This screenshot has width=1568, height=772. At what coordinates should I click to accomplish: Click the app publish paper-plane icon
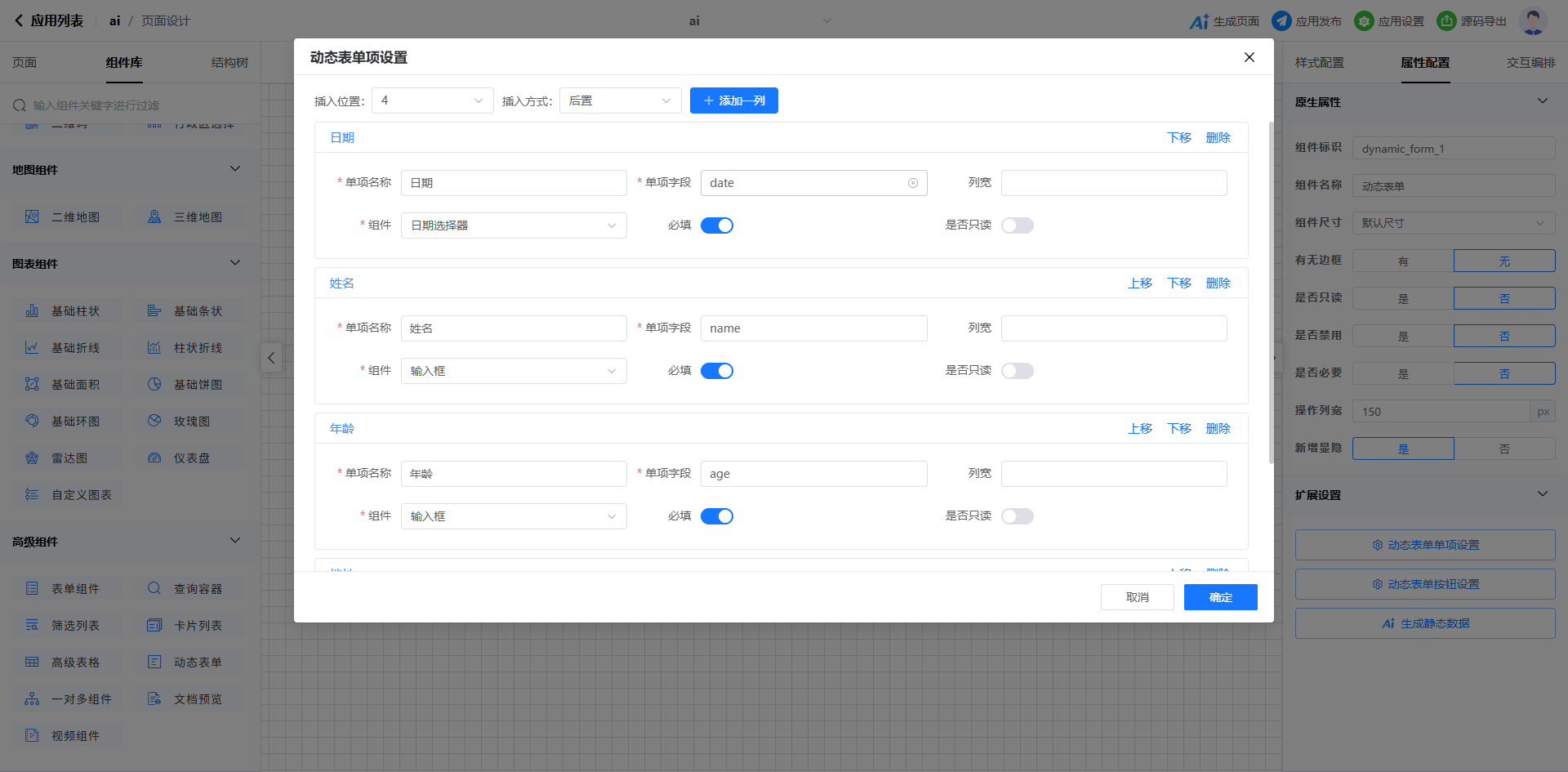pyautogui.click(x=1281, y=21)
